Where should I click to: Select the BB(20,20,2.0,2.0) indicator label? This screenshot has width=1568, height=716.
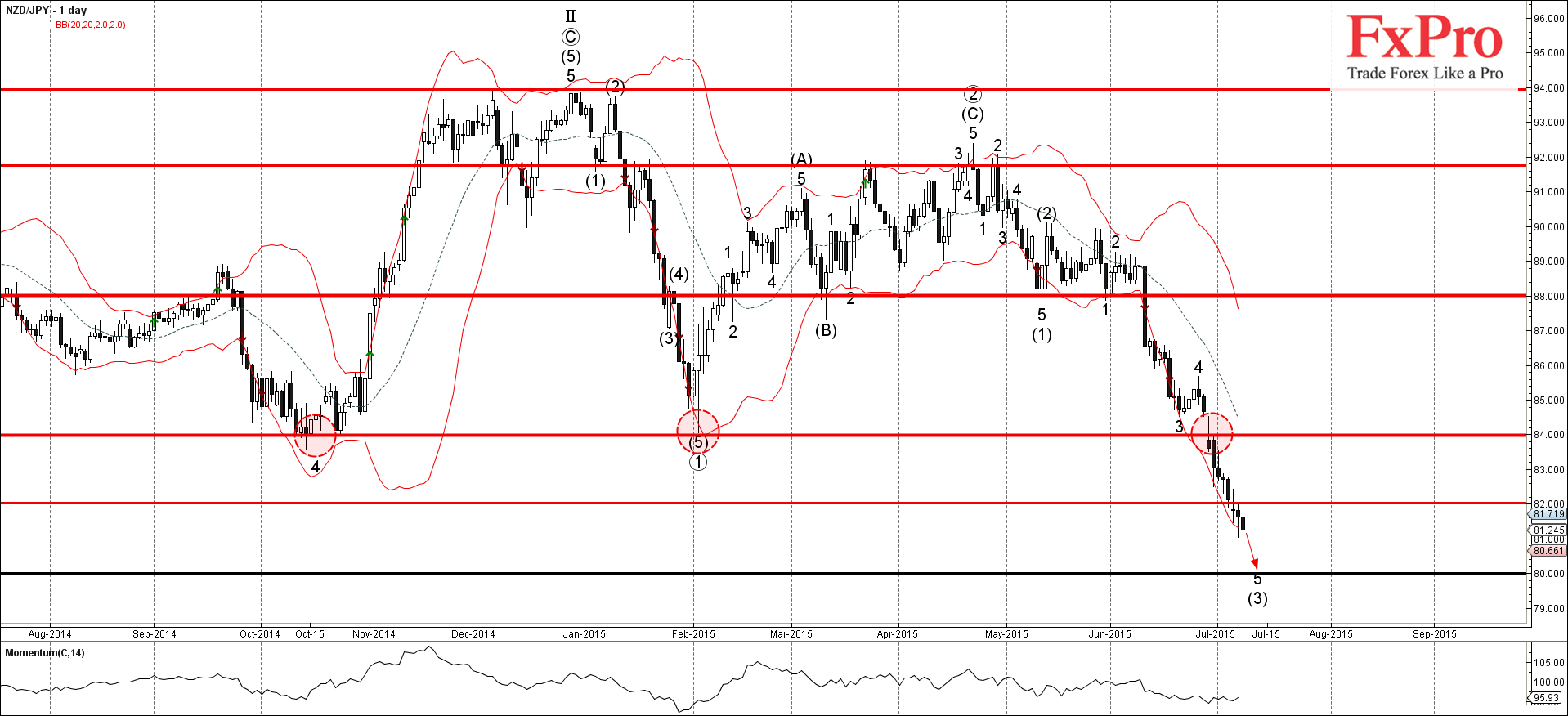click(91, 25)
